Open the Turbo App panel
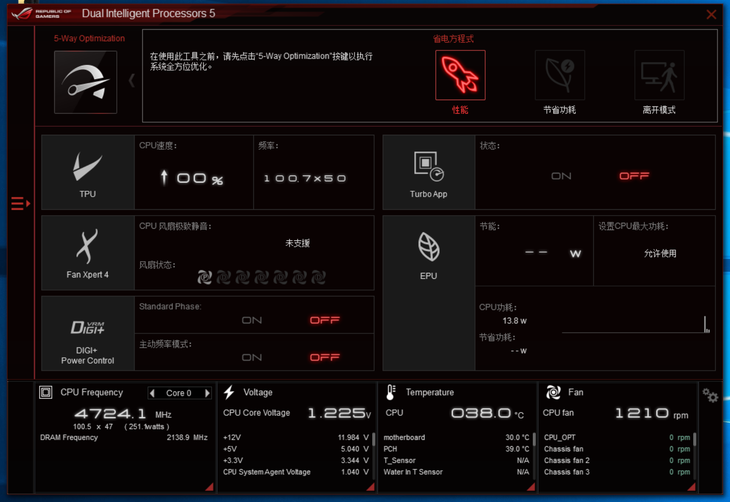730x502 pixels. 428,173
